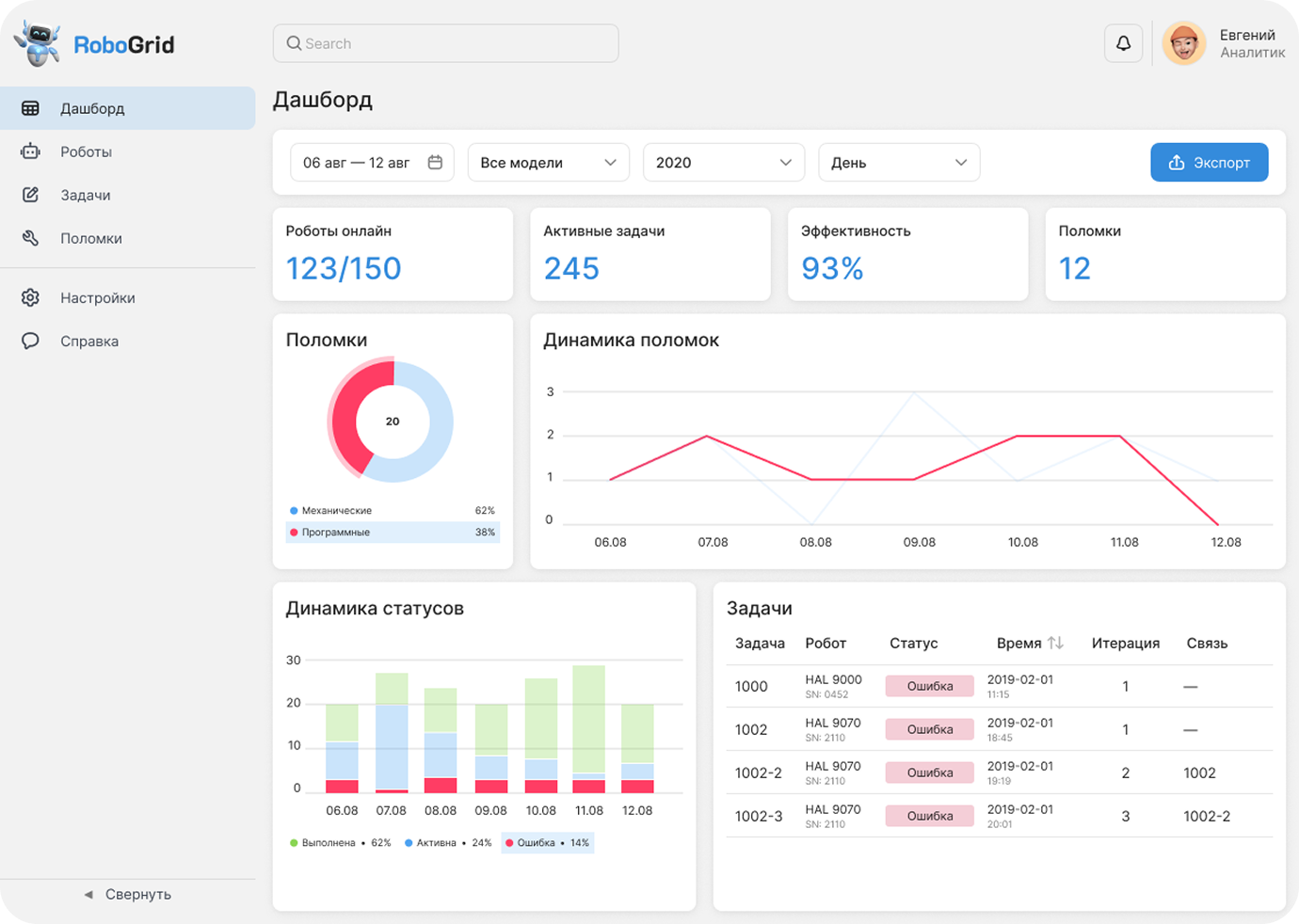Open Настройки from the sidebar
The image size is (1299, 924).
(x=128, y=297)
